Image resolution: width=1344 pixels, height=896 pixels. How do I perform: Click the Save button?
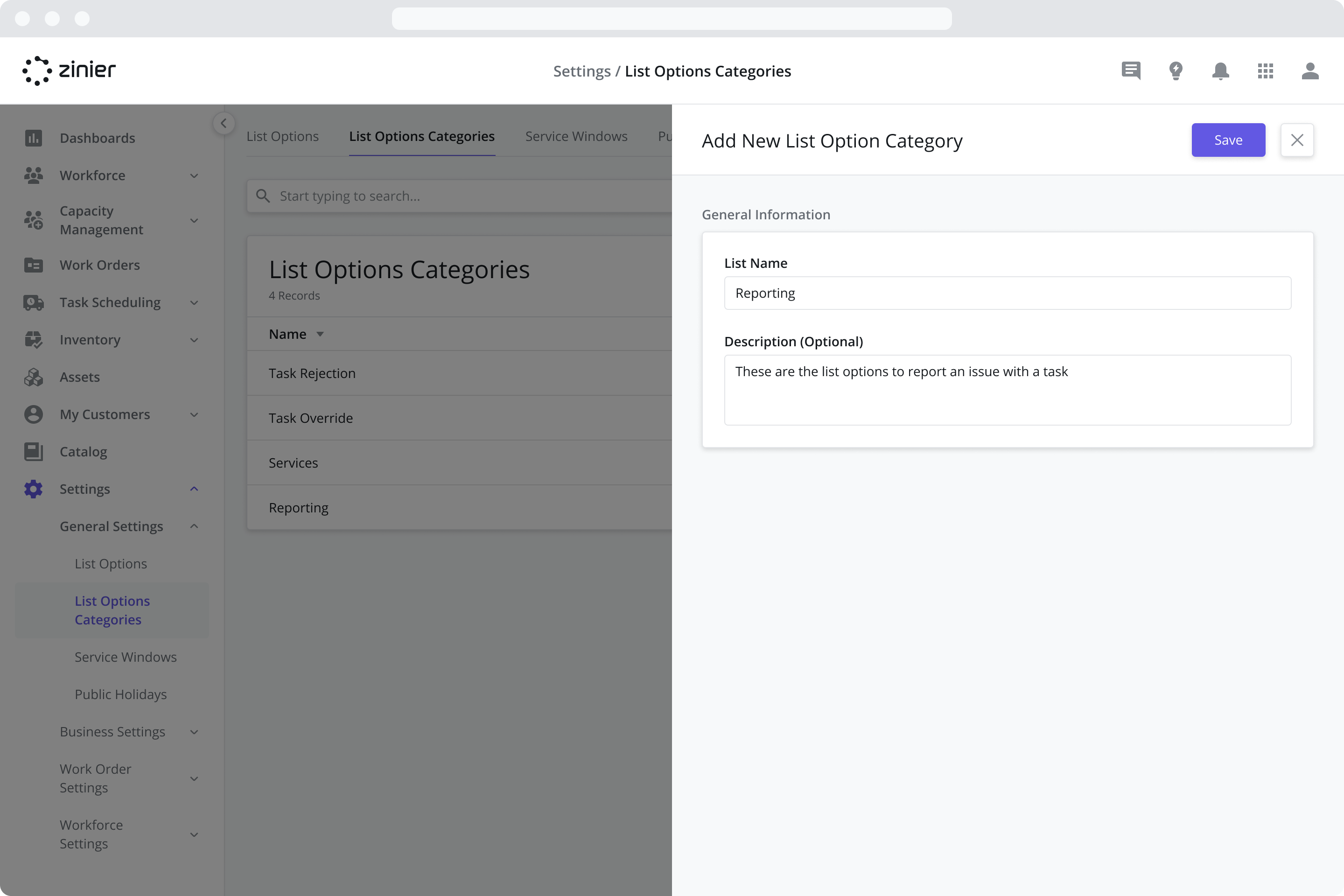[1228, 140]
